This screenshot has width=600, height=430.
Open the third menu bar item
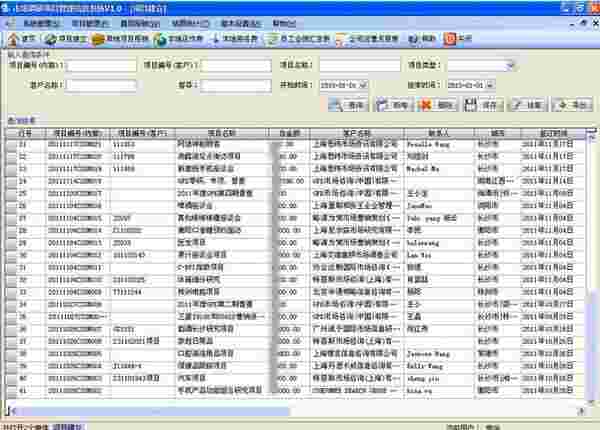[140, 24]
